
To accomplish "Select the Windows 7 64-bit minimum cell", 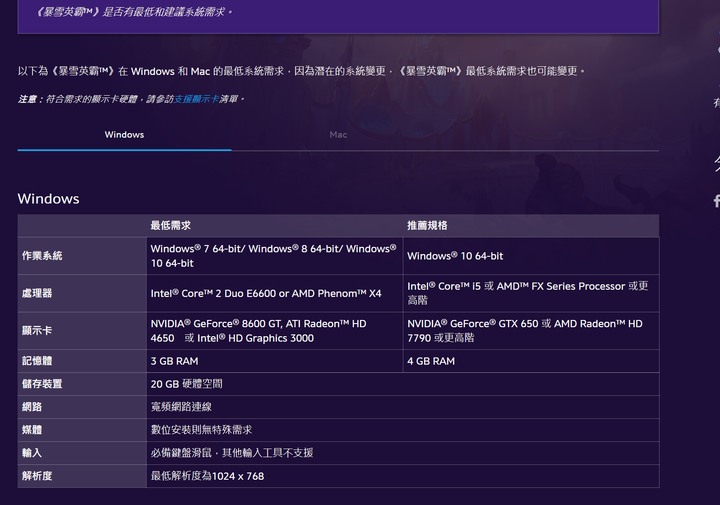I will point(275,256).
